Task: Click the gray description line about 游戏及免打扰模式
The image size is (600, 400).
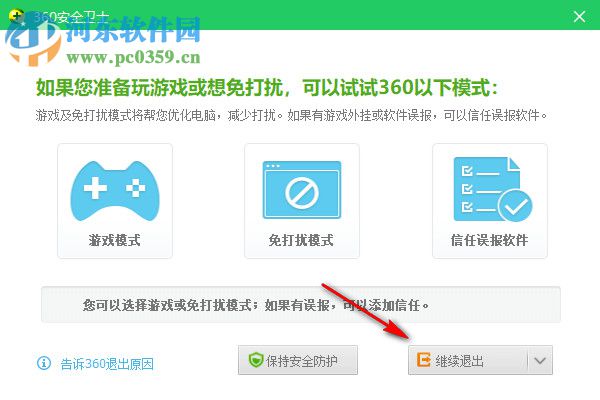Action: (291, 115)
